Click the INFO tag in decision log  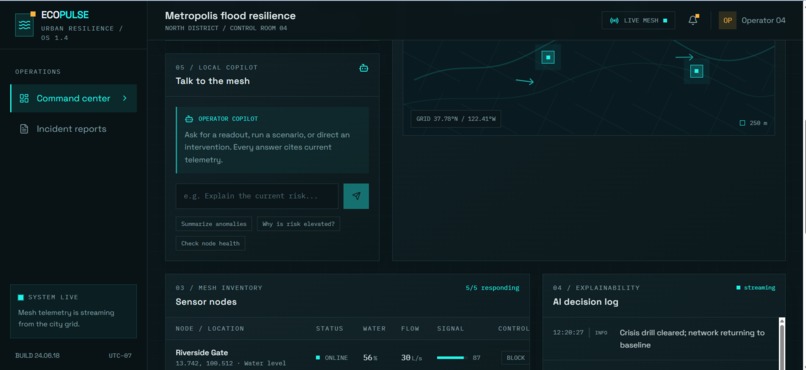(601, 332)
